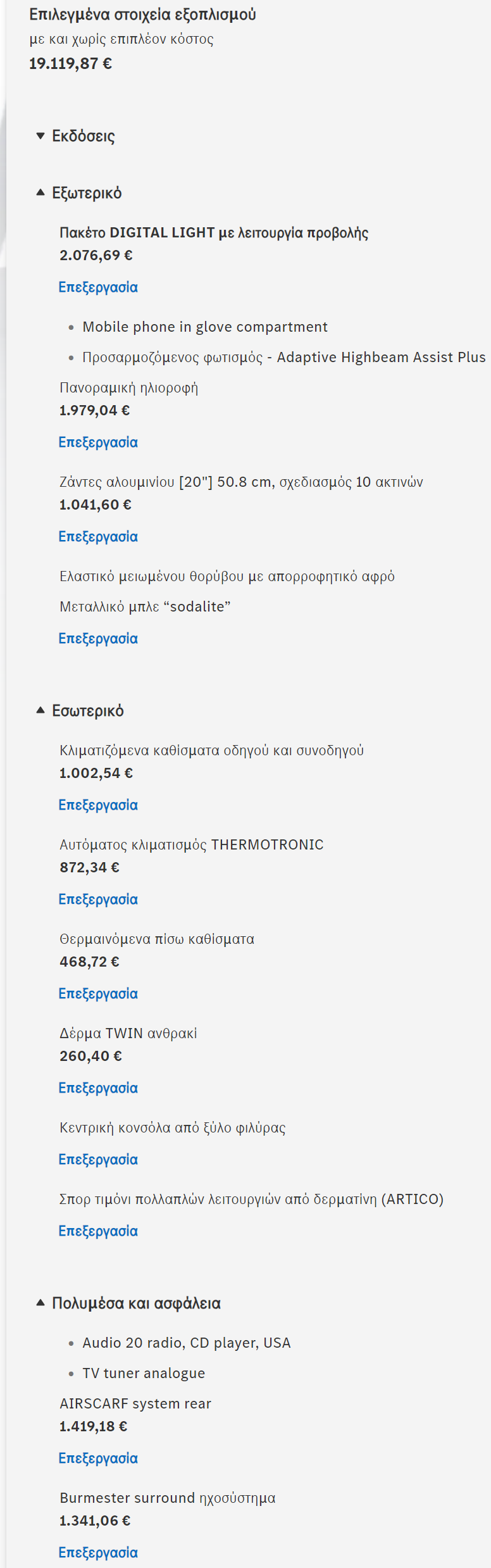
Task: Edit the Δέρμα TWIN ανθρακί upholstery
Action: click(x=98, y=1088)
